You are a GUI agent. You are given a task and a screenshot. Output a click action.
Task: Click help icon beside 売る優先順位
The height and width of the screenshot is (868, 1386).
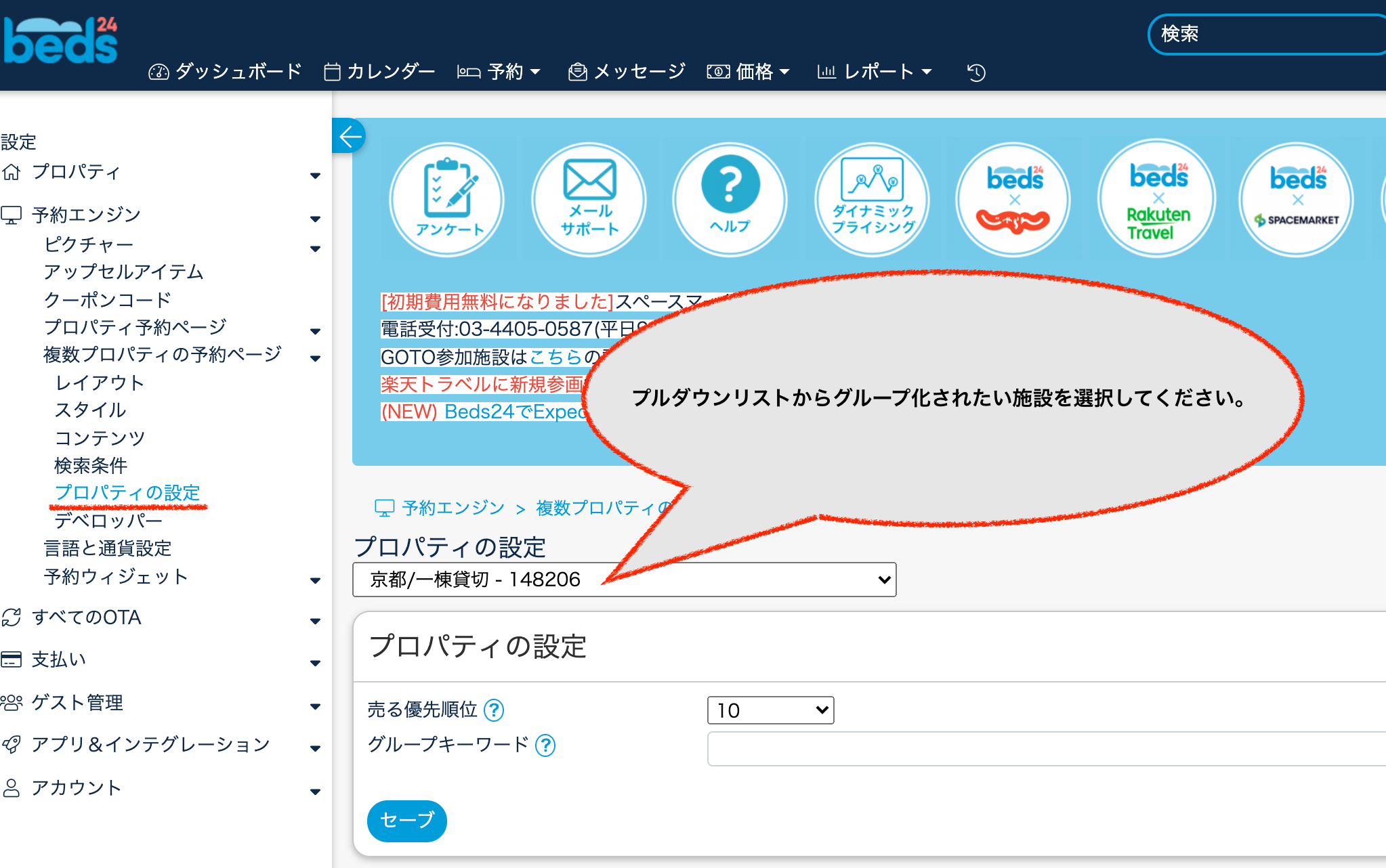point(495,710)
